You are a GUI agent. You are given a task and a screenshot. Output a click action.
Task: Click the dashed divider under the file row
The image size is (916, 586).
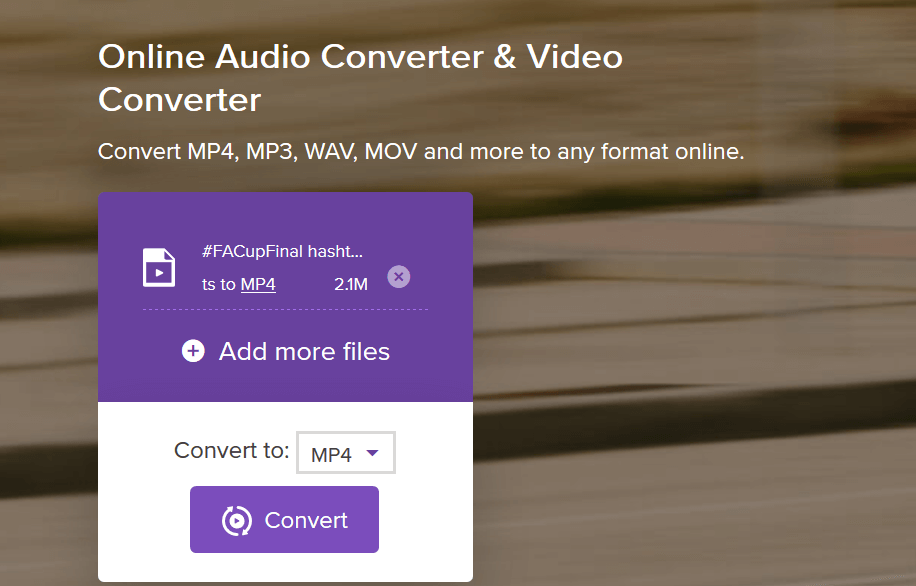pyautogui.click(x=285, y=310)
